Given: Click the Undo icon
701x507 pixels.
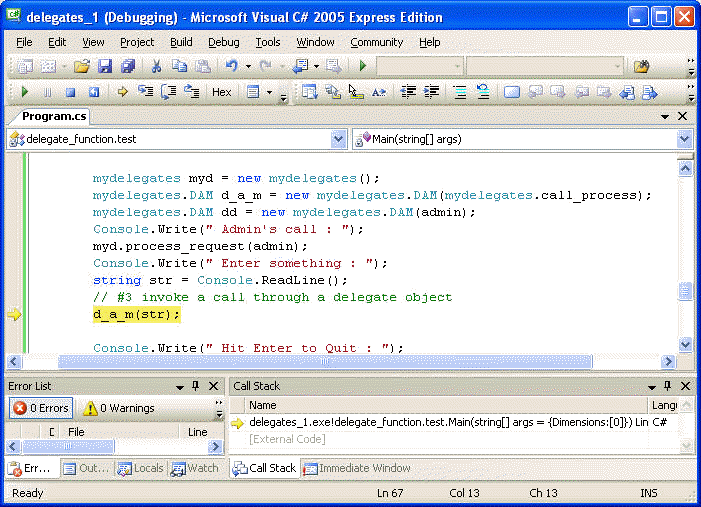Looking at the screenshot, I should pos(232,66).
